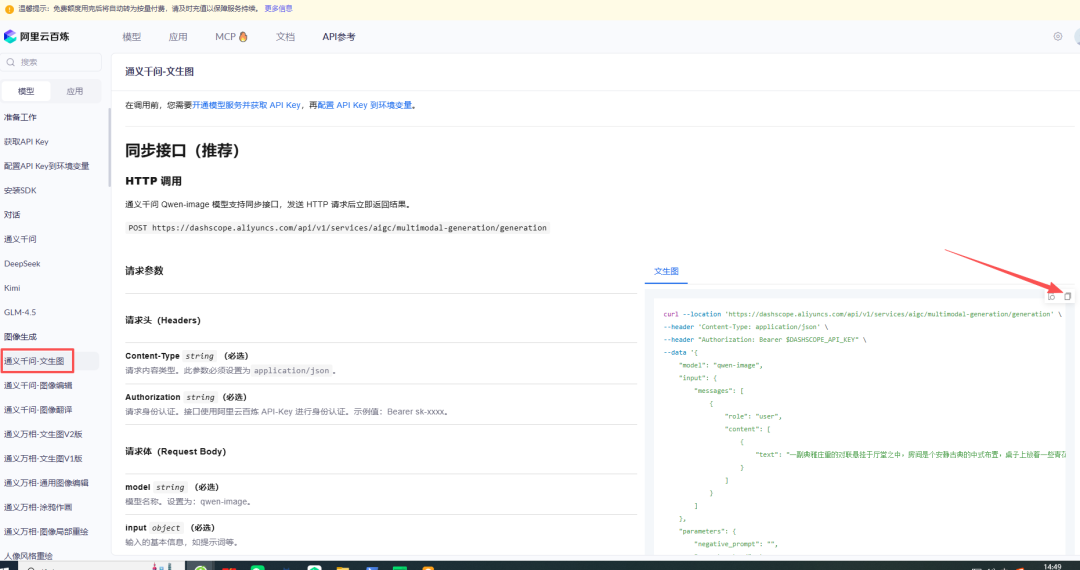Open 通义万相-涂鸦作画 in the sidebar
This screenshot has width=1080, height=570.
(38, 507)
